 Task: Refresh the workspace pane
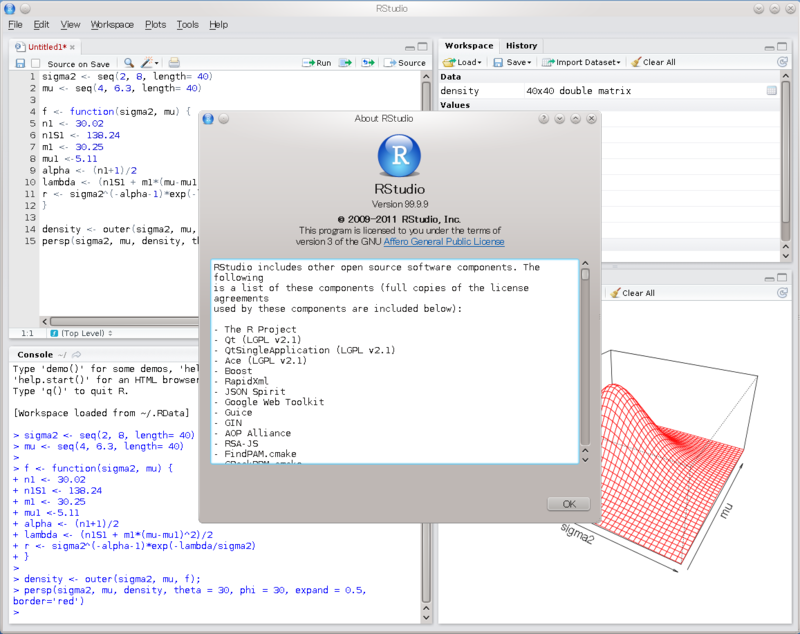[x=782, y=62]
